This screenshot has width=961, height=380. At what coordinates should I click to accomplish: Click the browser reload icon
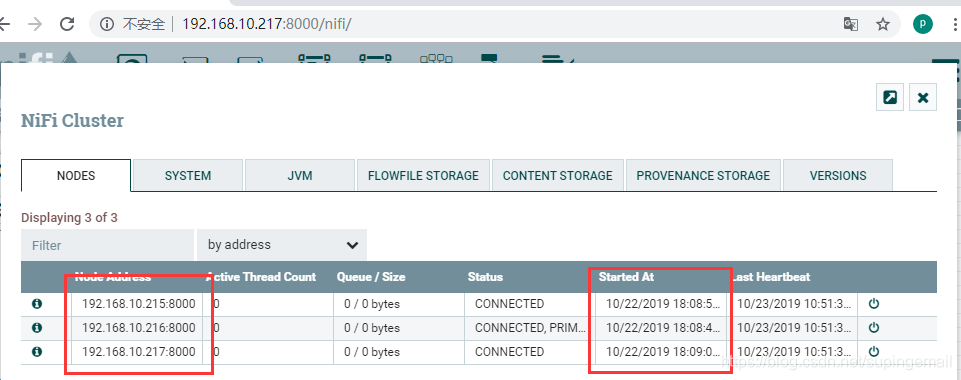(x=67, y=24)
